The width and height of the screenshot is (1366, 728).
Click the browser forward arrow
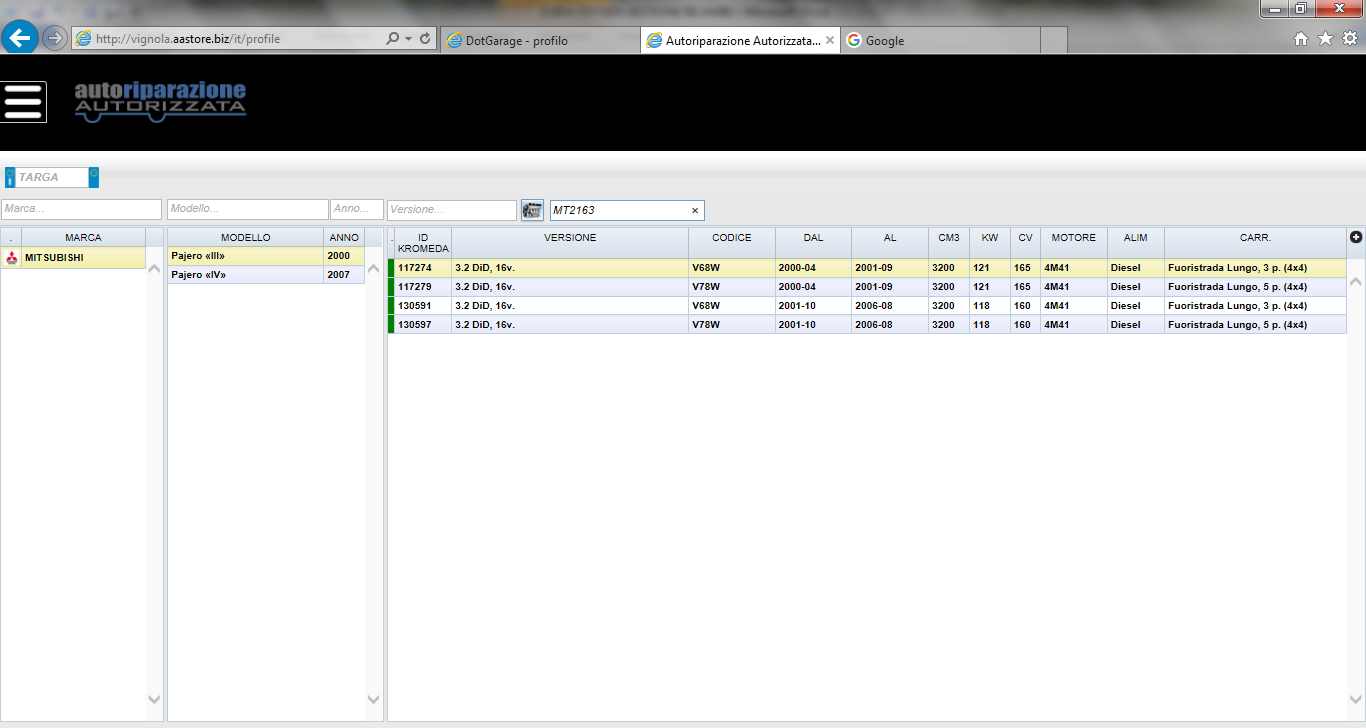tap(54, 38)
